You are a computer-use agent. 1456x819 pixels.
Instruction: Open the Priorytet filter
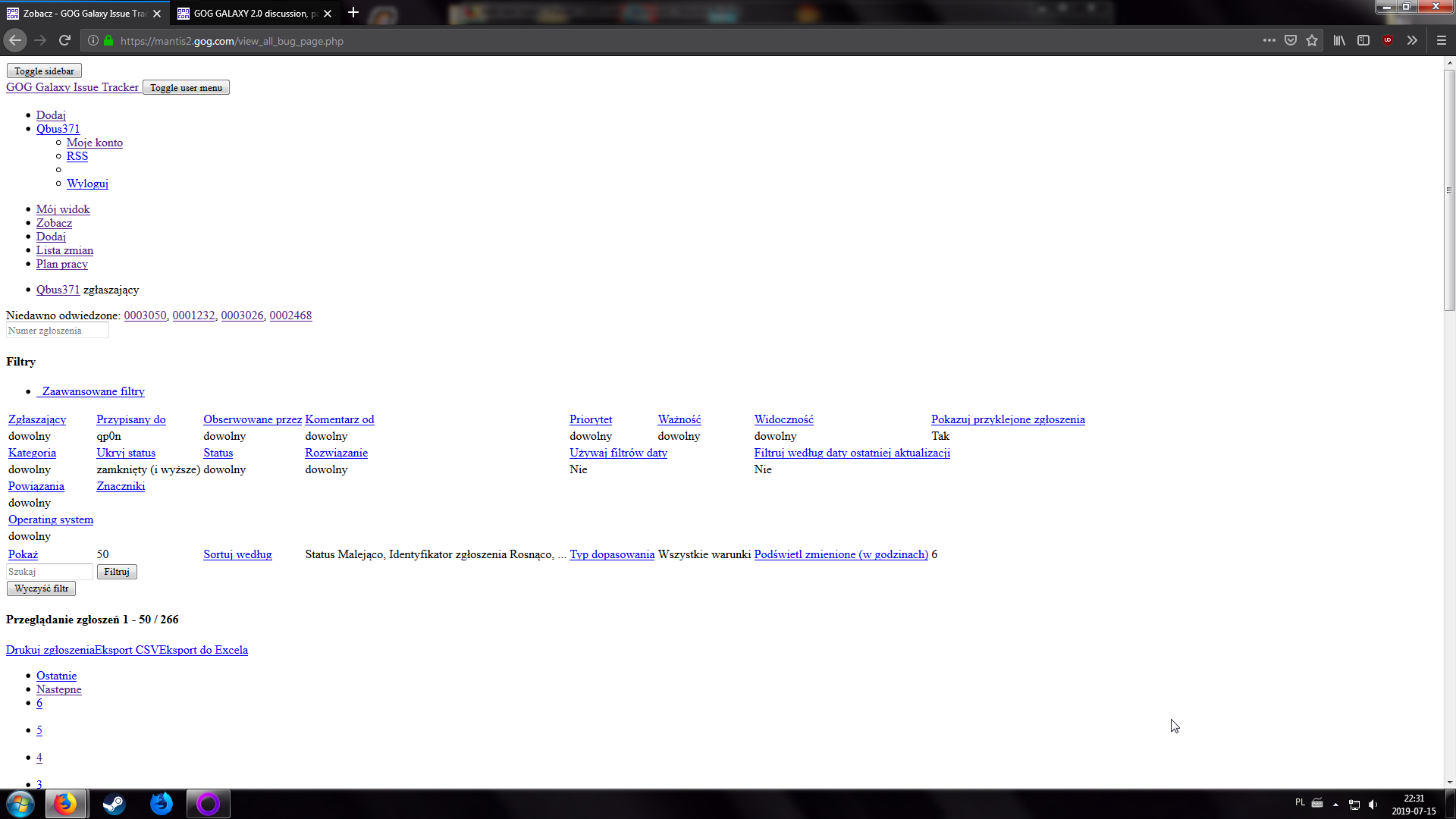tap(591, 419)
